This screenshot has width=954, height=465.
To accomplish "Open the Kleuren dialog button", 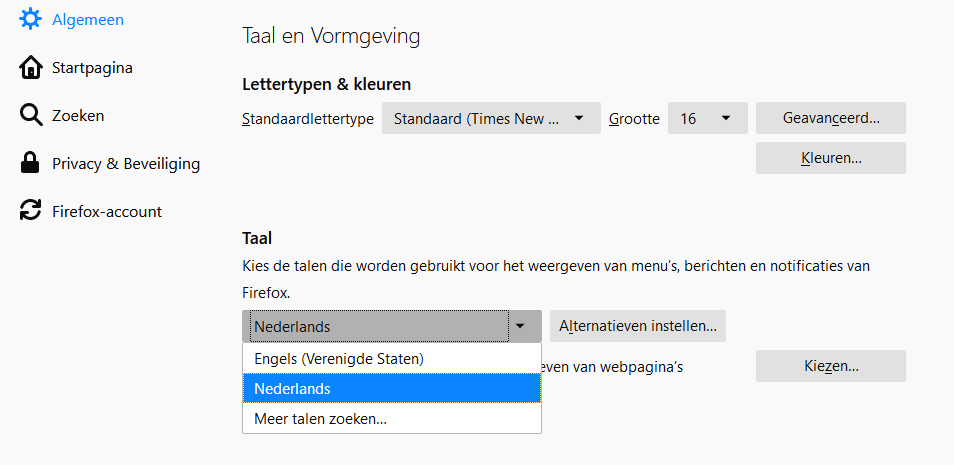I will pos(830,158).
